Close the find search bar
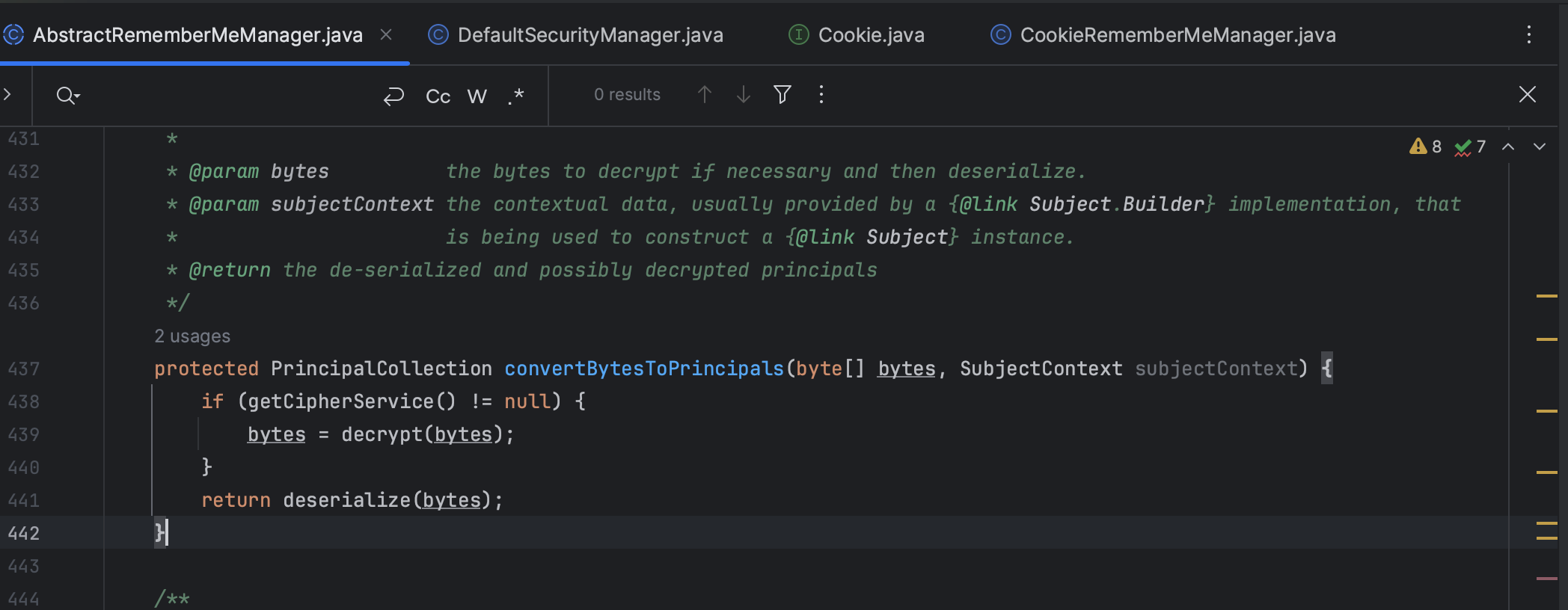 pyautogui.click(x=1528, y=94)
